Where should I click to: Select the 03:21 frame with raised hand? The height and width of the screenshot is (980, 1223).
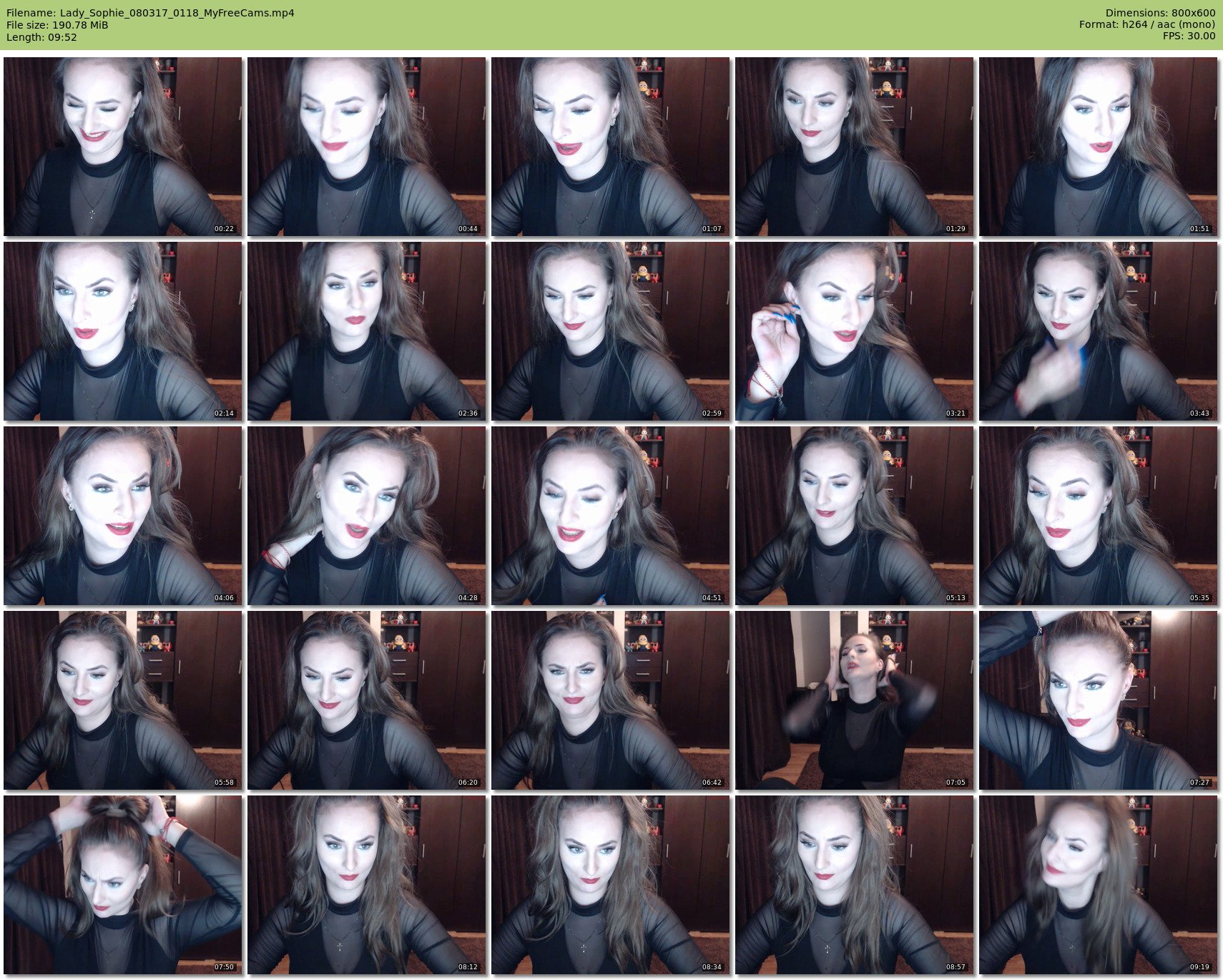855,331
